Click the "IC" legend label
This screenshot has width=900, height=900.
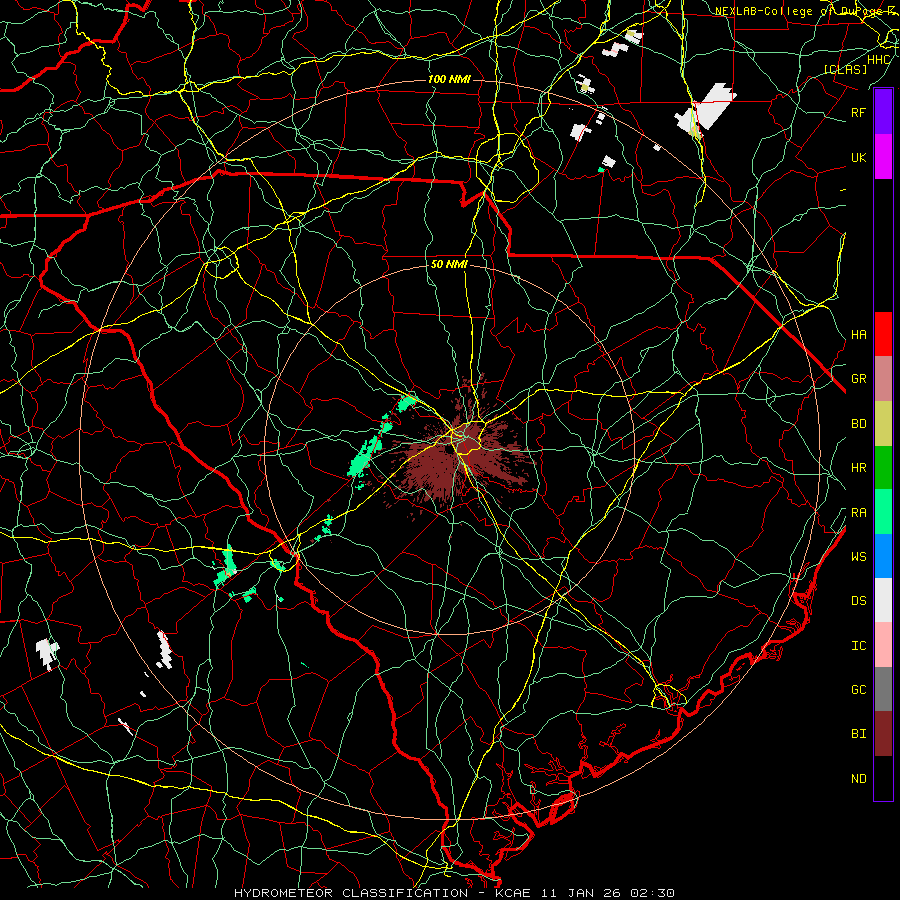click(858, 645)
